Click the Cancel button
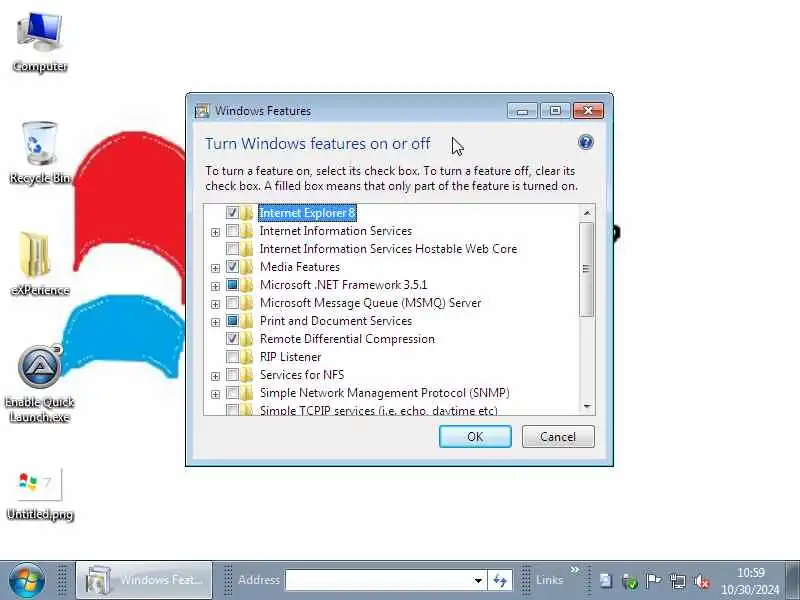 tap(558, 437)
